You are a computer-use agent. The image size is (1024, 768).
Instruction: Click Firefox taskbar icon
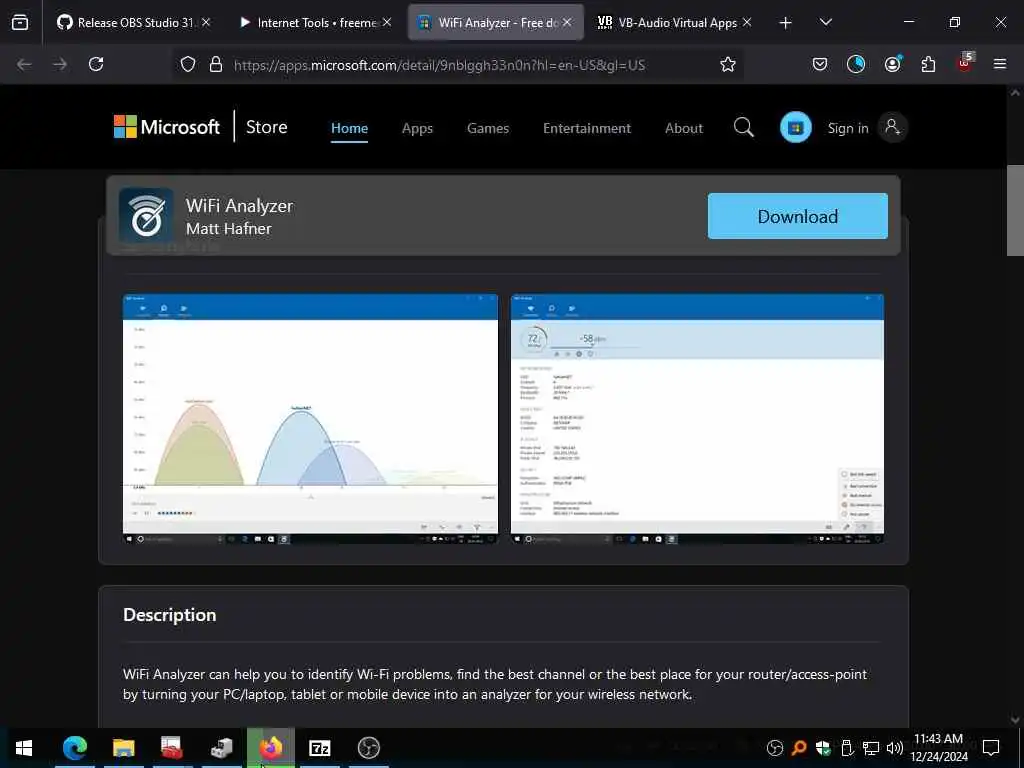point(270,748)
